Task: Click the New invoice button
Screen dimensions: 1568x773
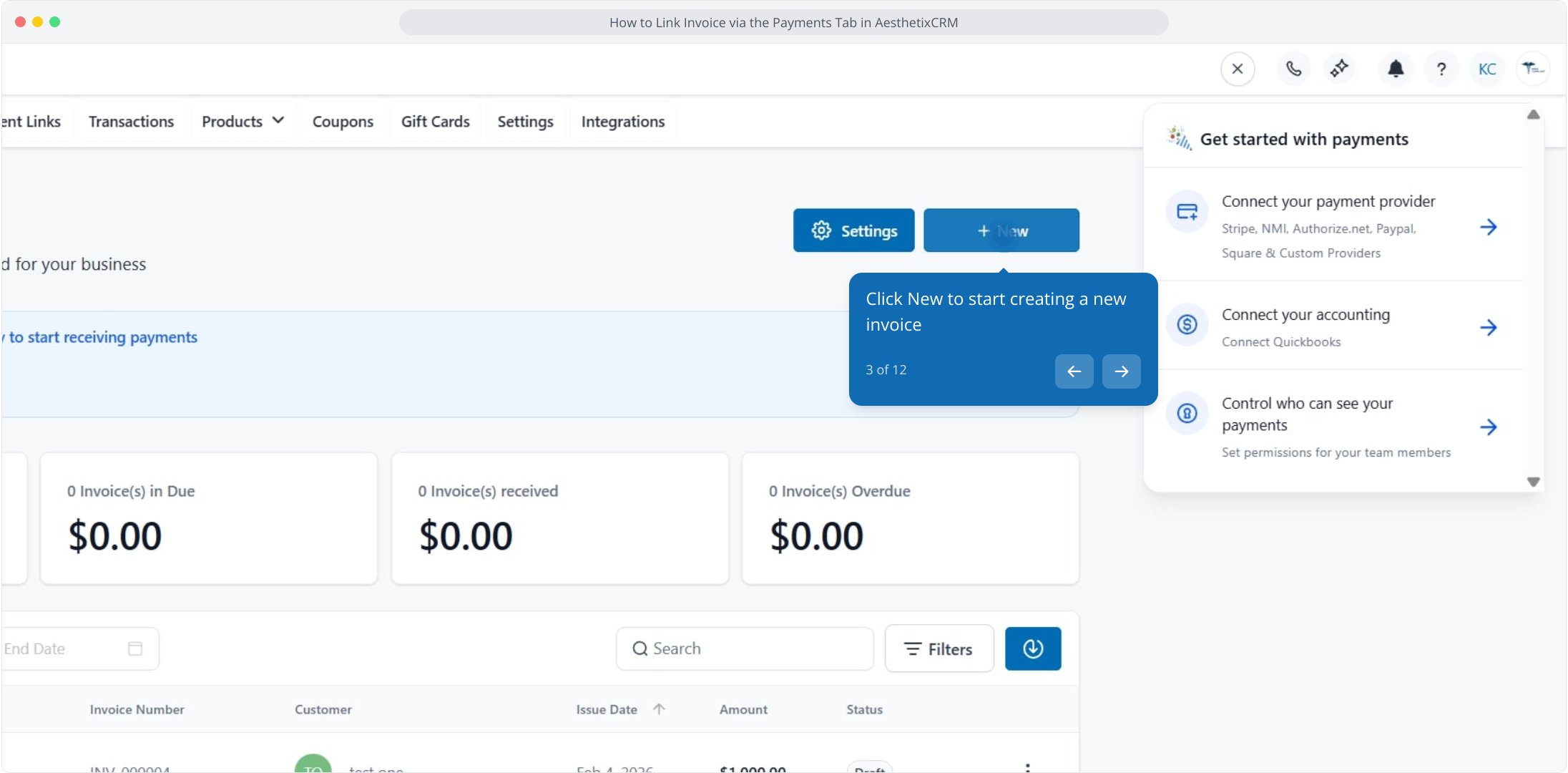Action: pos(1001,230)
